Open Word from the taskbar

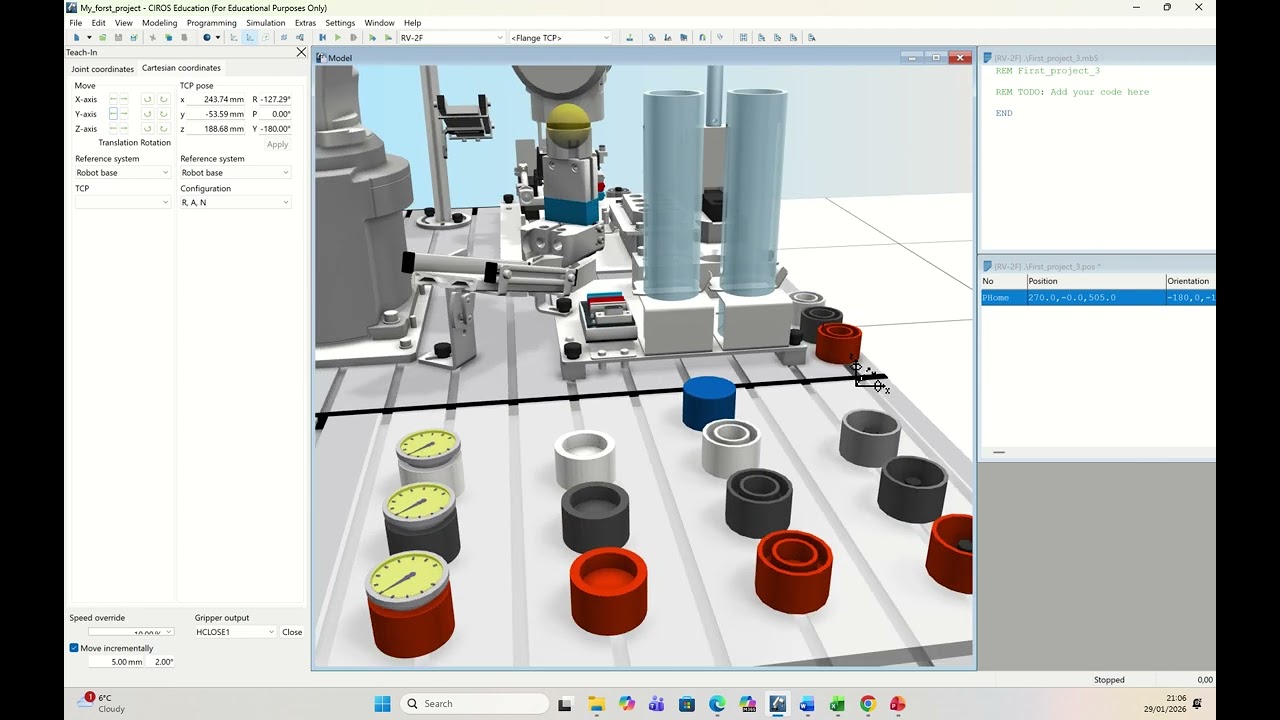click(x=807, y=704)
